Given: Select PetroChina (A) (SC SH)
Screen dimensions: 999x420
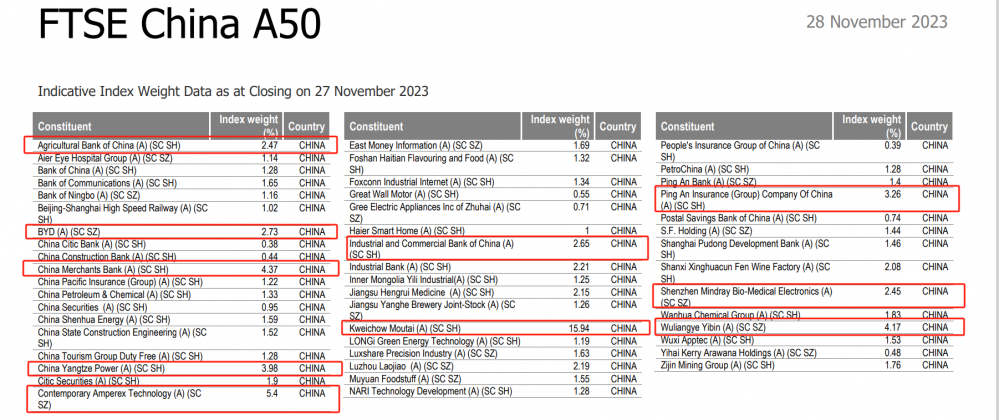Looking at the screenshot, I should (705, 170).
